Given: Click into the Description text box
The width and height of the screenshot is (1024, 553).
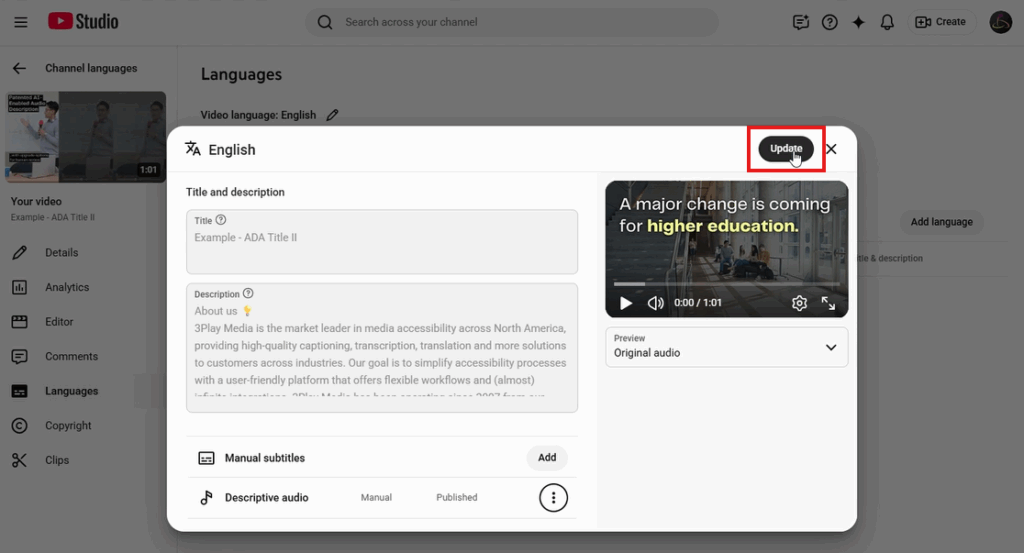Looking at the screenshot, I should pyautogui.click(x=381, y=348).
